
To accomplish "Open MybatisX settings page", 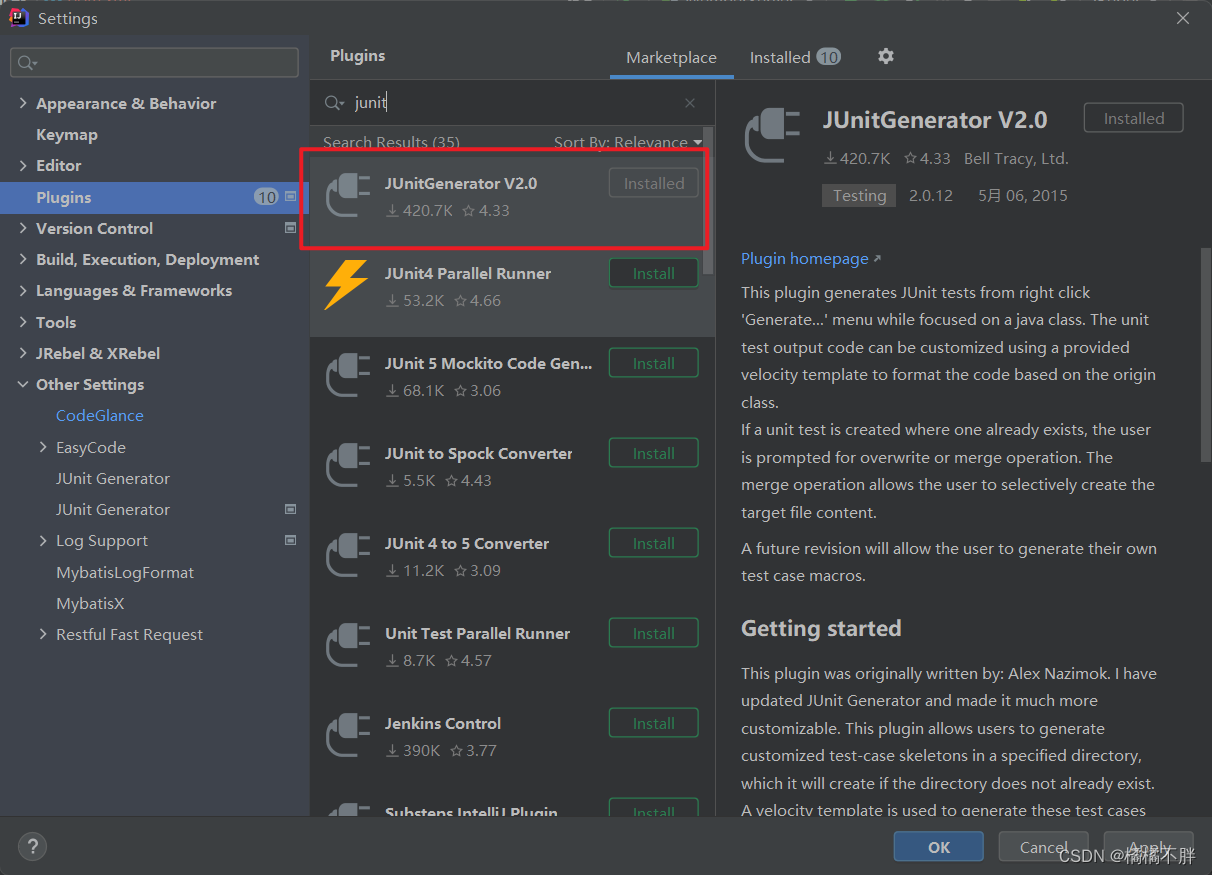I will point(90,603).
